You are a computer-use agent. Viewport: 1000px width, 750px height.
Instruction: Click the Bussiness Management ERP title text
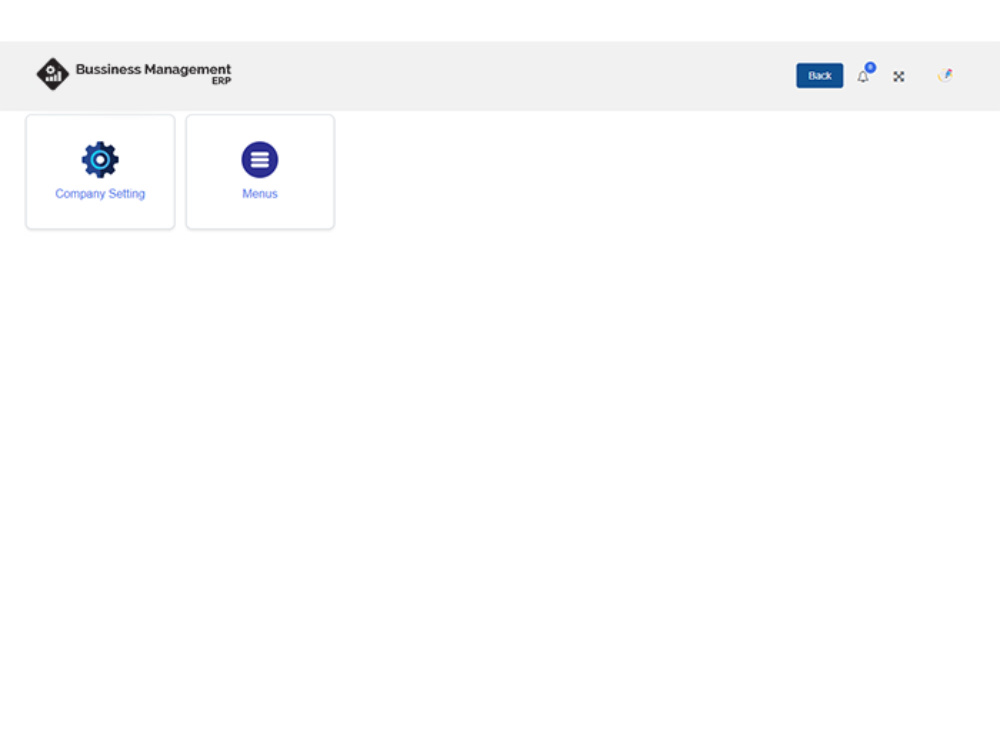[153, 73]
